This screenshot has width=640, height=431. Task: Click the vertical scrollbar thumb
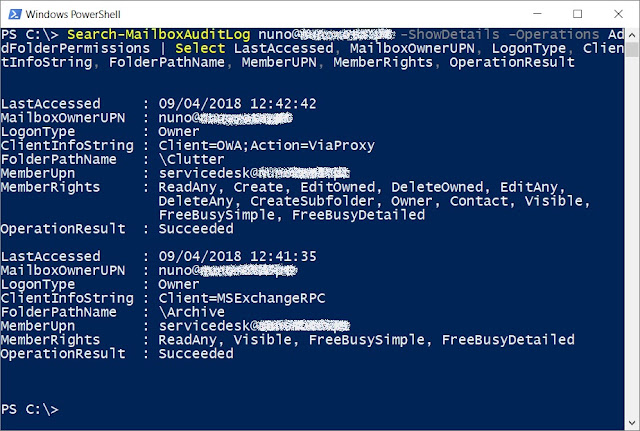[632, 49]
